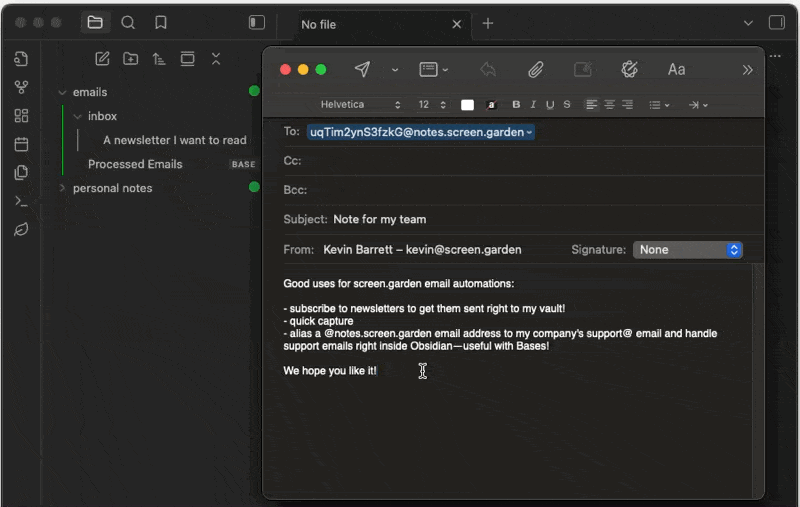This screenshot has width=800, height=507.
Task: Open the file explorer folder icon in Obsidian
Action: pos(95,22)
